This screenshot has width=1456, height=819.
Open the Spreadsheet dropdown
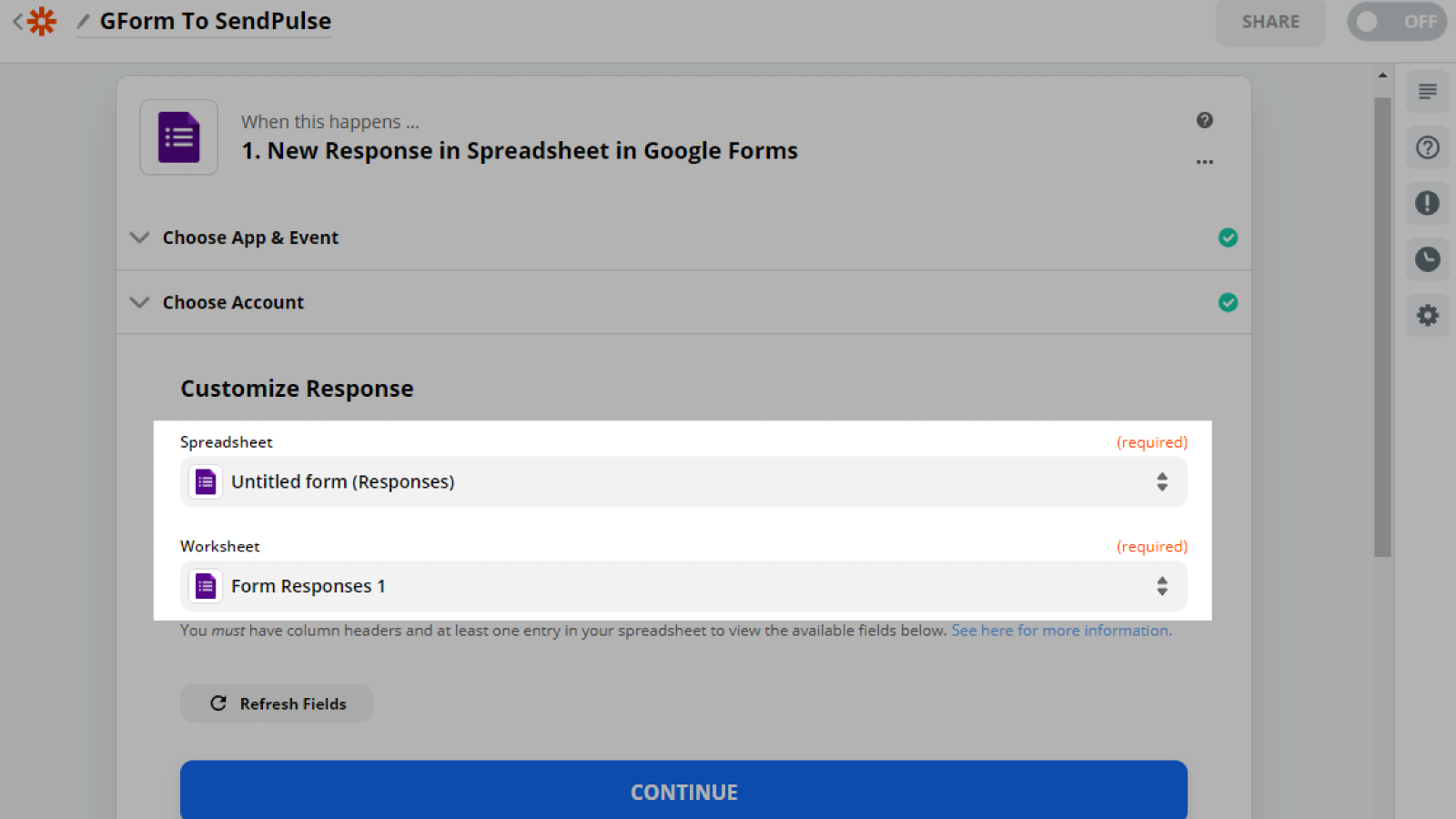682,482
